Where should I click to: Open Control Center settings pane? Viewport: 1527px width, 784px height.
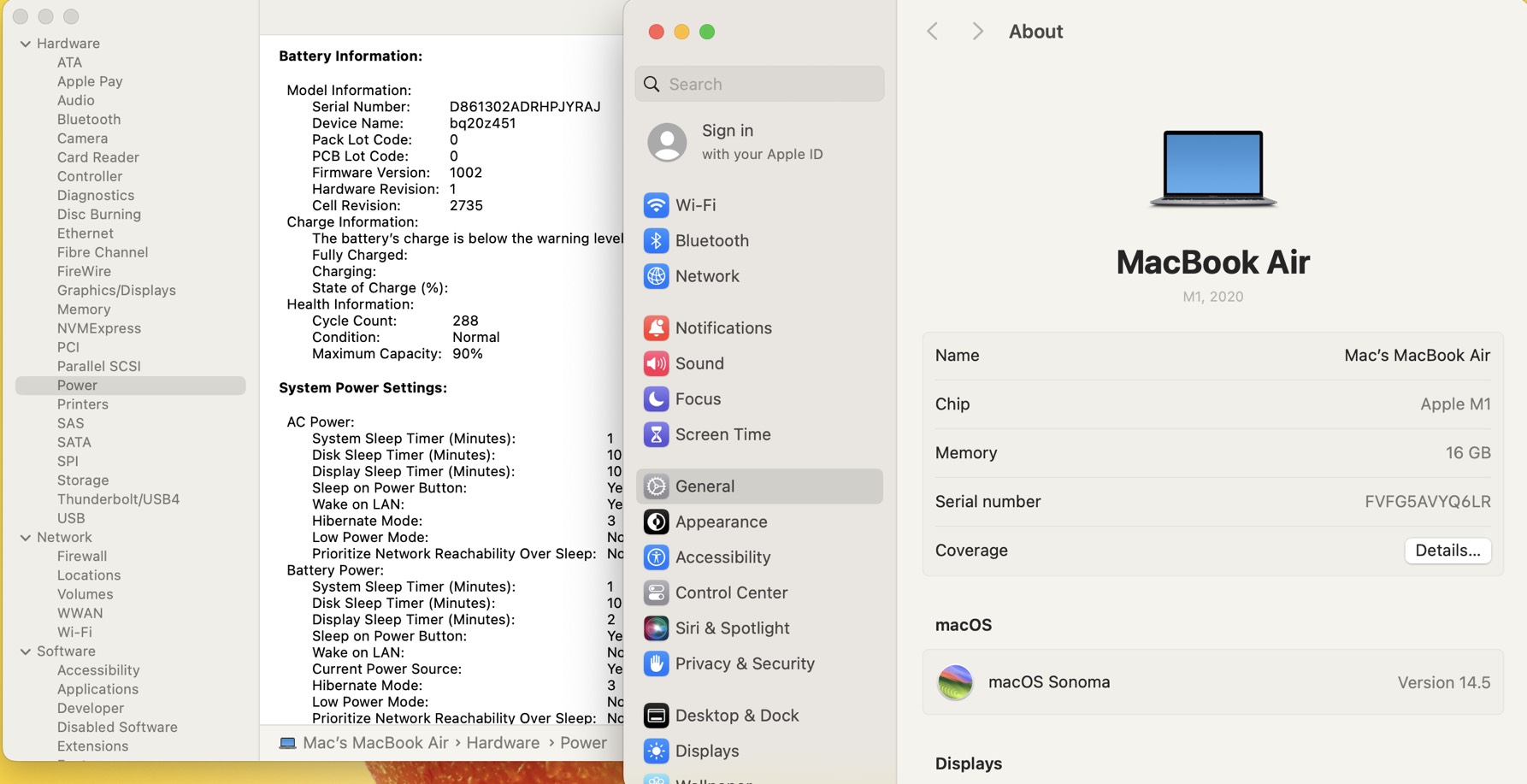pos(731,592)
